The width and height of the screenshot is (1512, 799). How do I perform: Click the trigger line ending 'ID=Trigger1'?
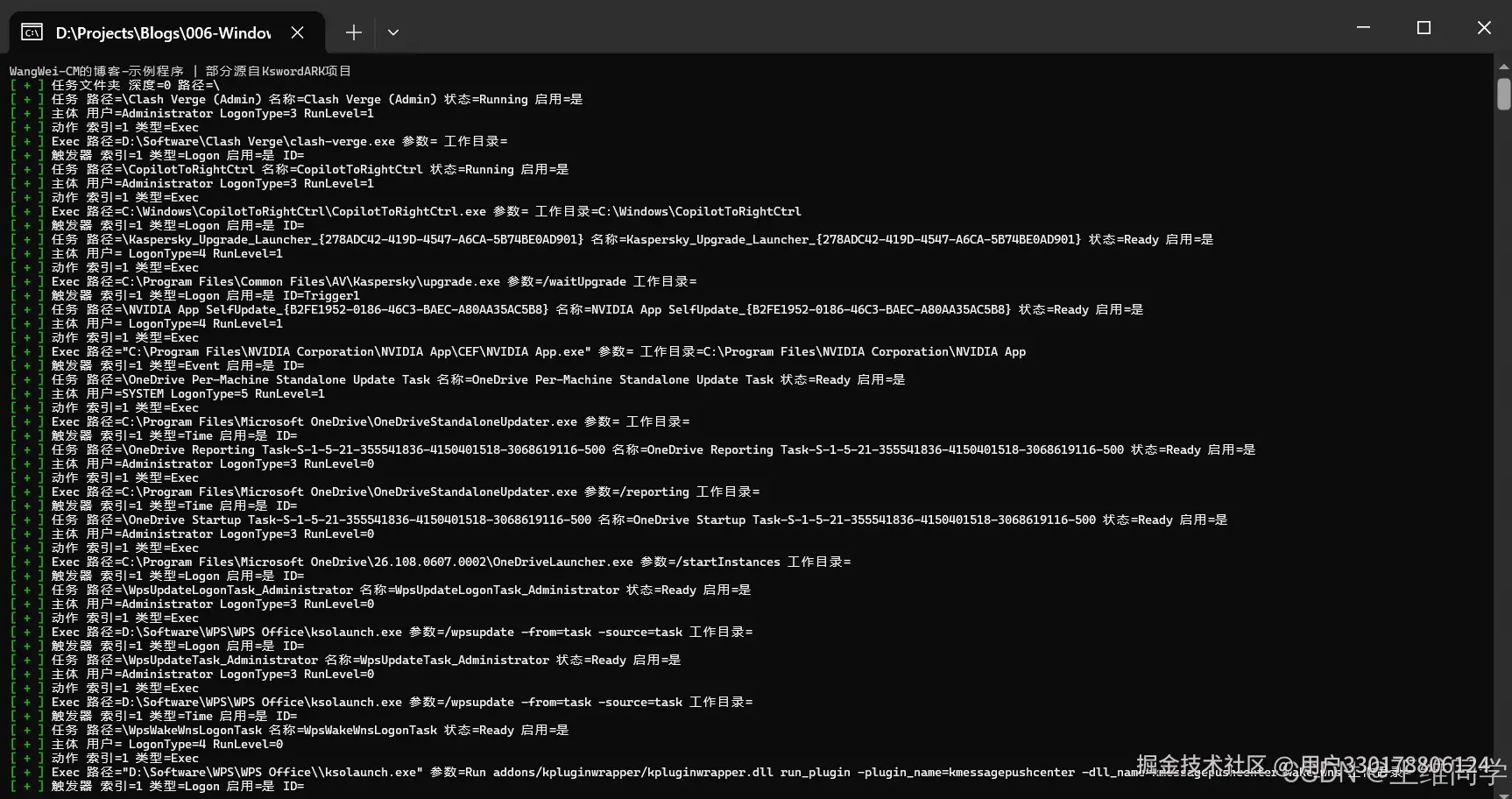pyautogui.click(x=185, y=295)
